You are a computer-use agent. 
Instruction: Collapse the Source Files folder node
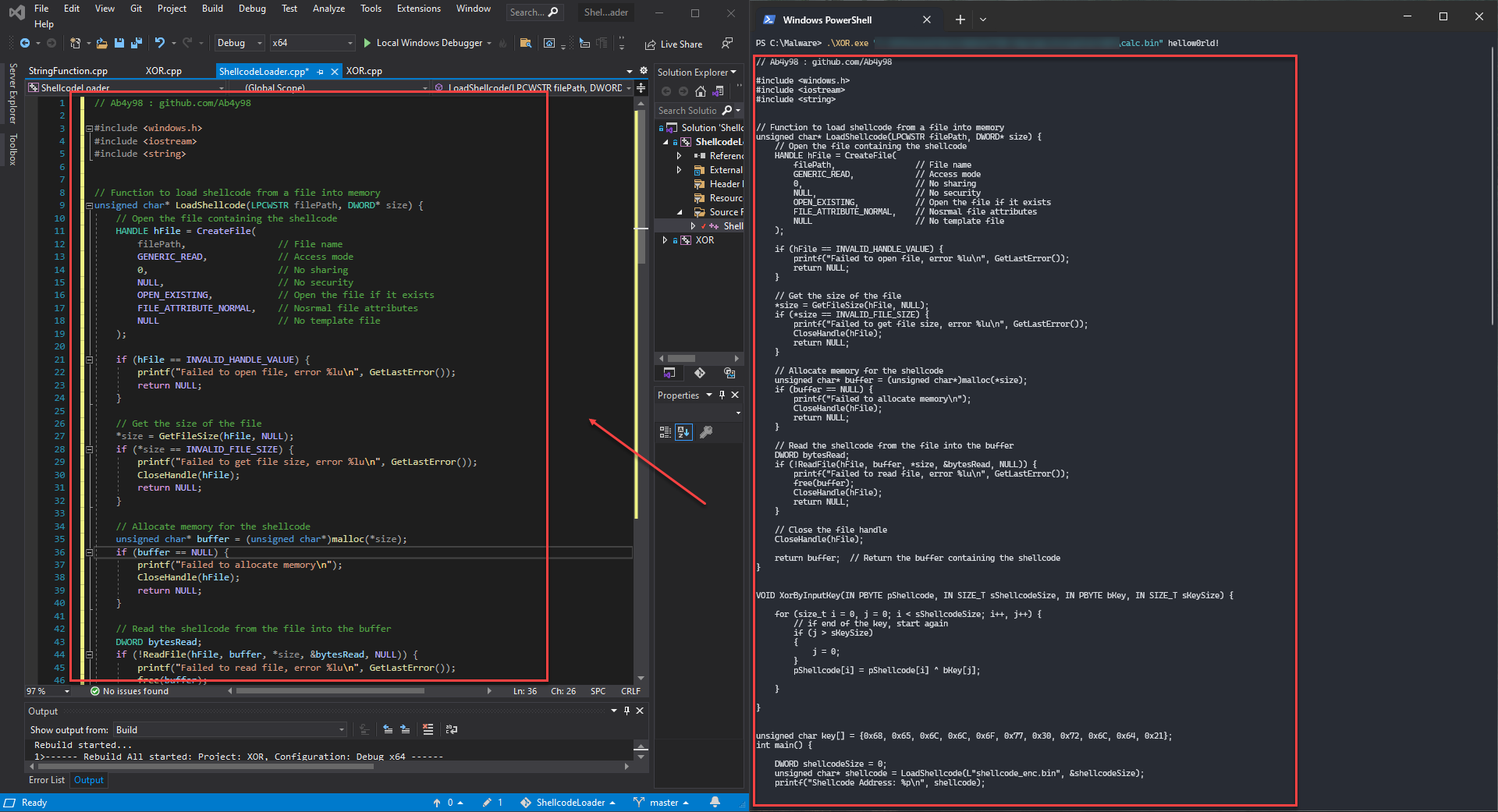[679, 212]
